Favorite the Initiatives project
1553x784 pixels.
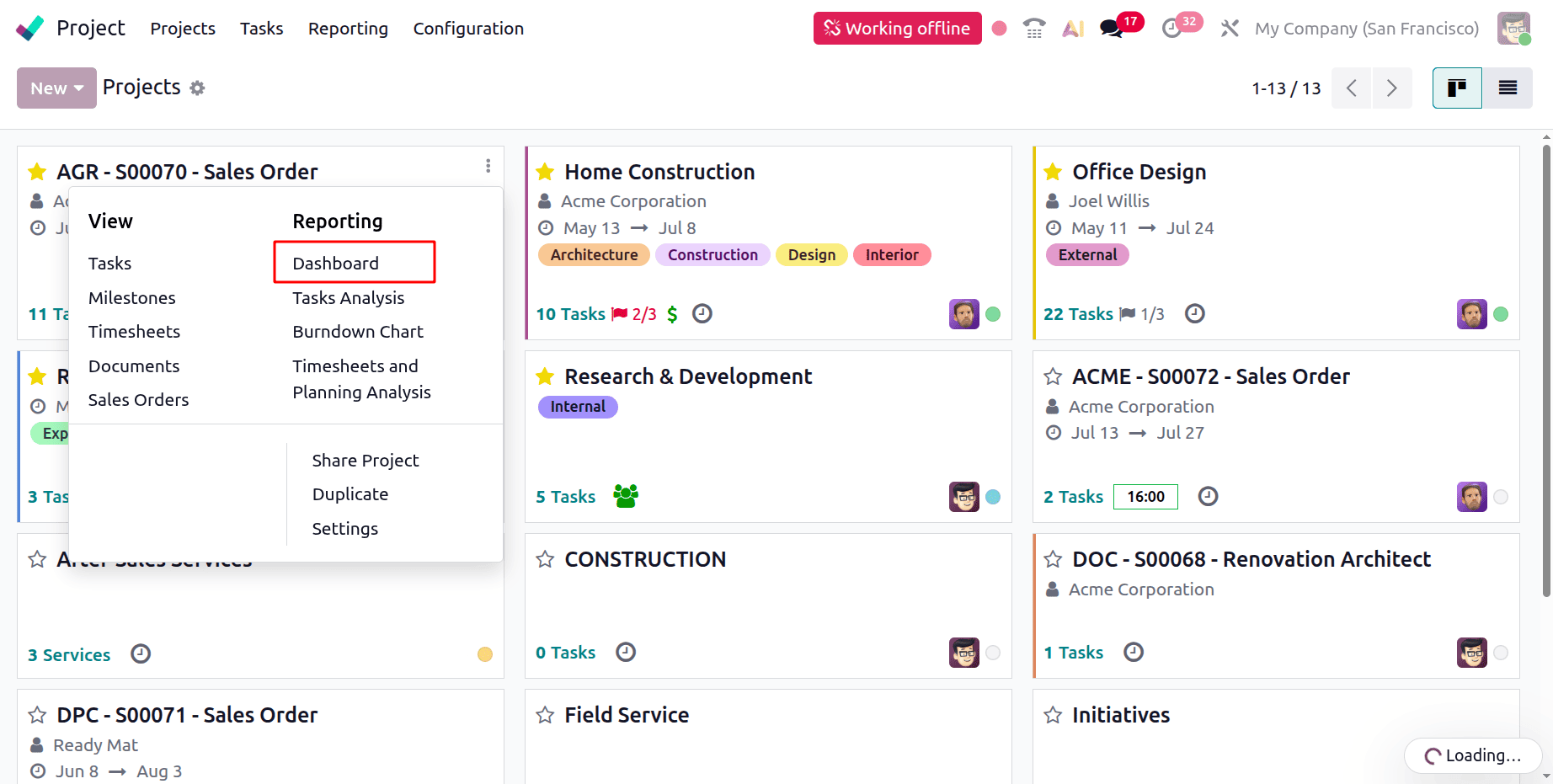[1053, 715]
